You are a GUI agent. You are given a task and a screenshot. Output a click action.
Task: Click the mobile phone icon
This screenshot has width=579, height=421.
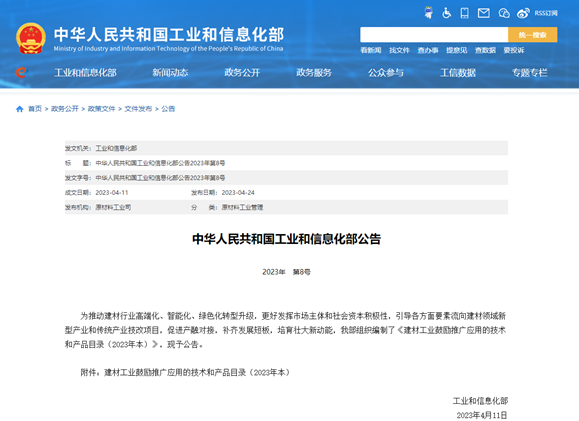click(x=465, y=13)
